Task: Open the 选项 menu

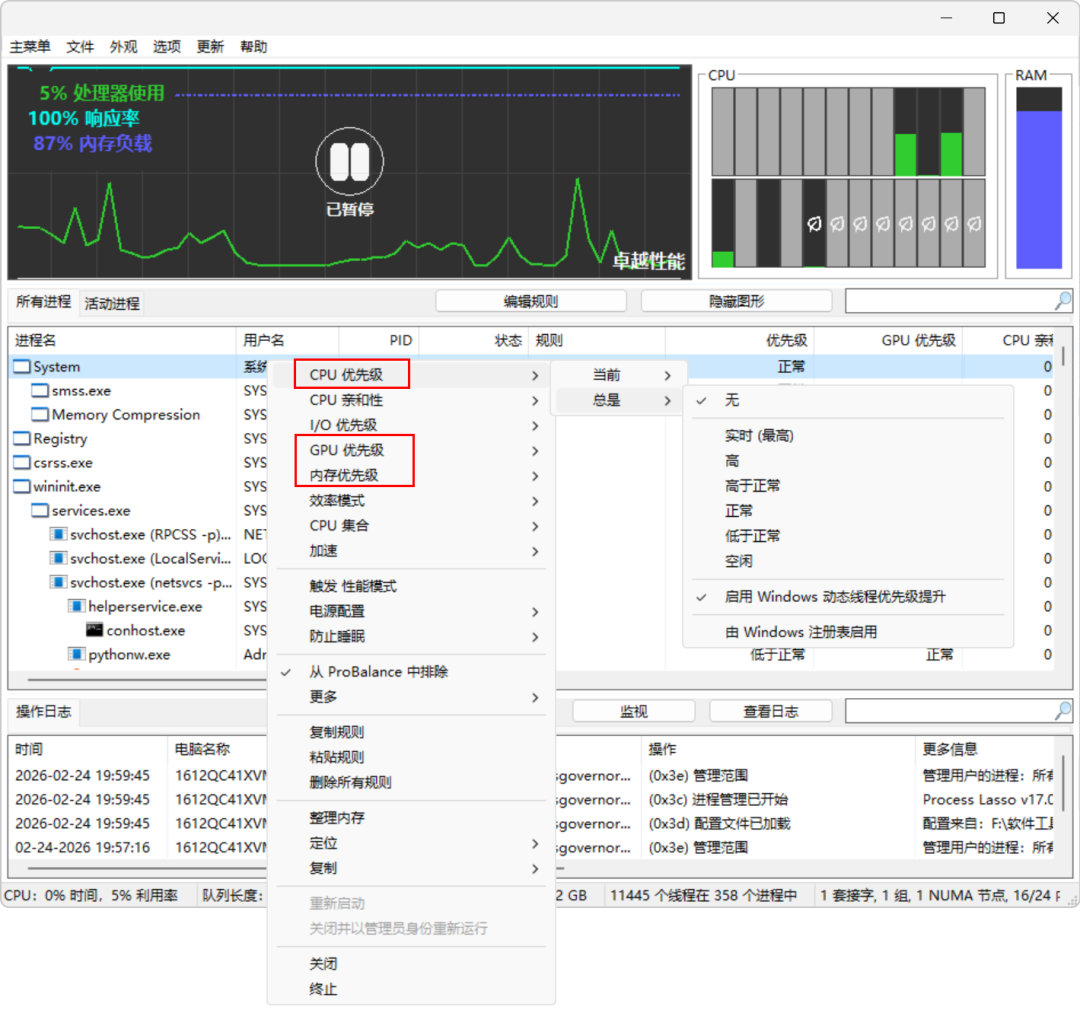Action: pyautogui.click(x=167, y=46)
